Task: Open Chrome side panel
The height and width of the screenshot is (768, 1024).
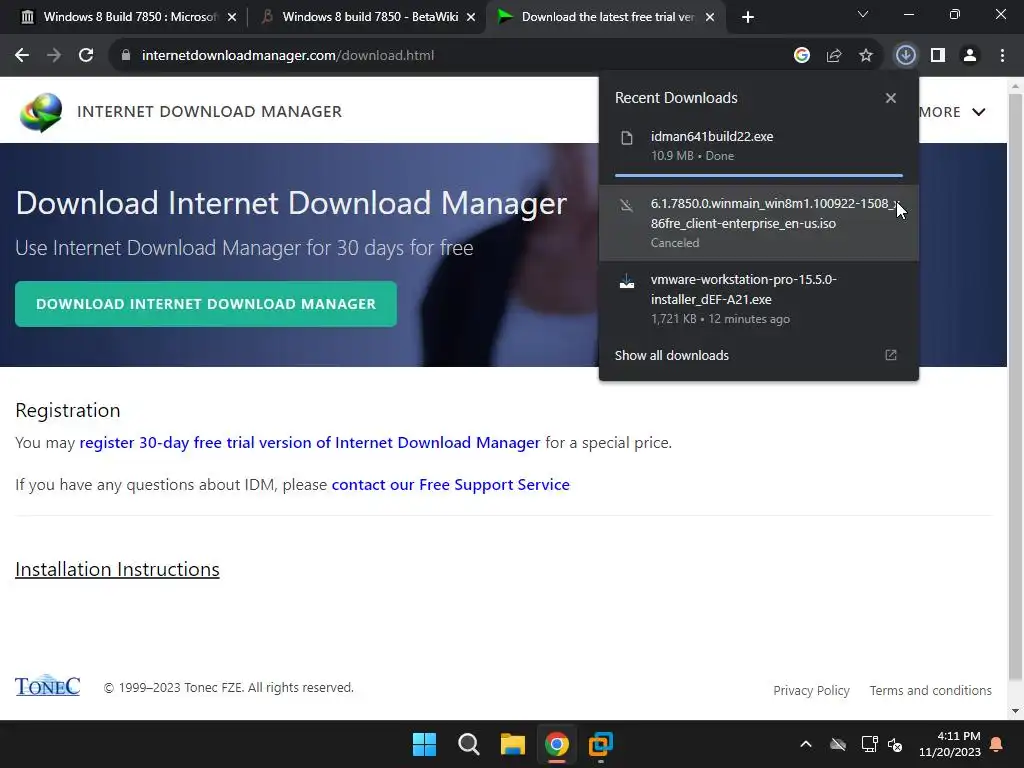Action: (x=938, y=56)
